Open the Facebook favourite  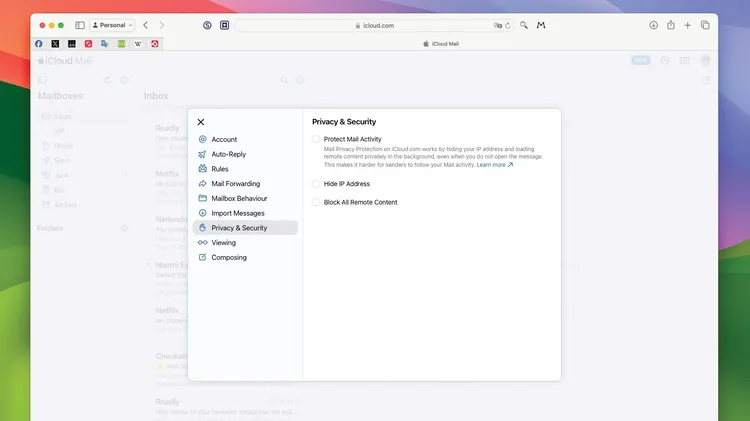click(39, 44)
